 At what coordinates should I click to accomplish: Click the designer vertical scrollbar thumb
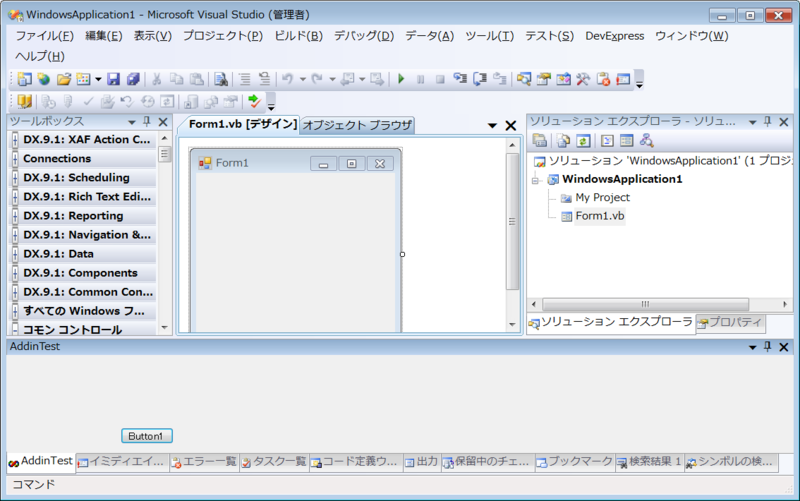(512, 221)
